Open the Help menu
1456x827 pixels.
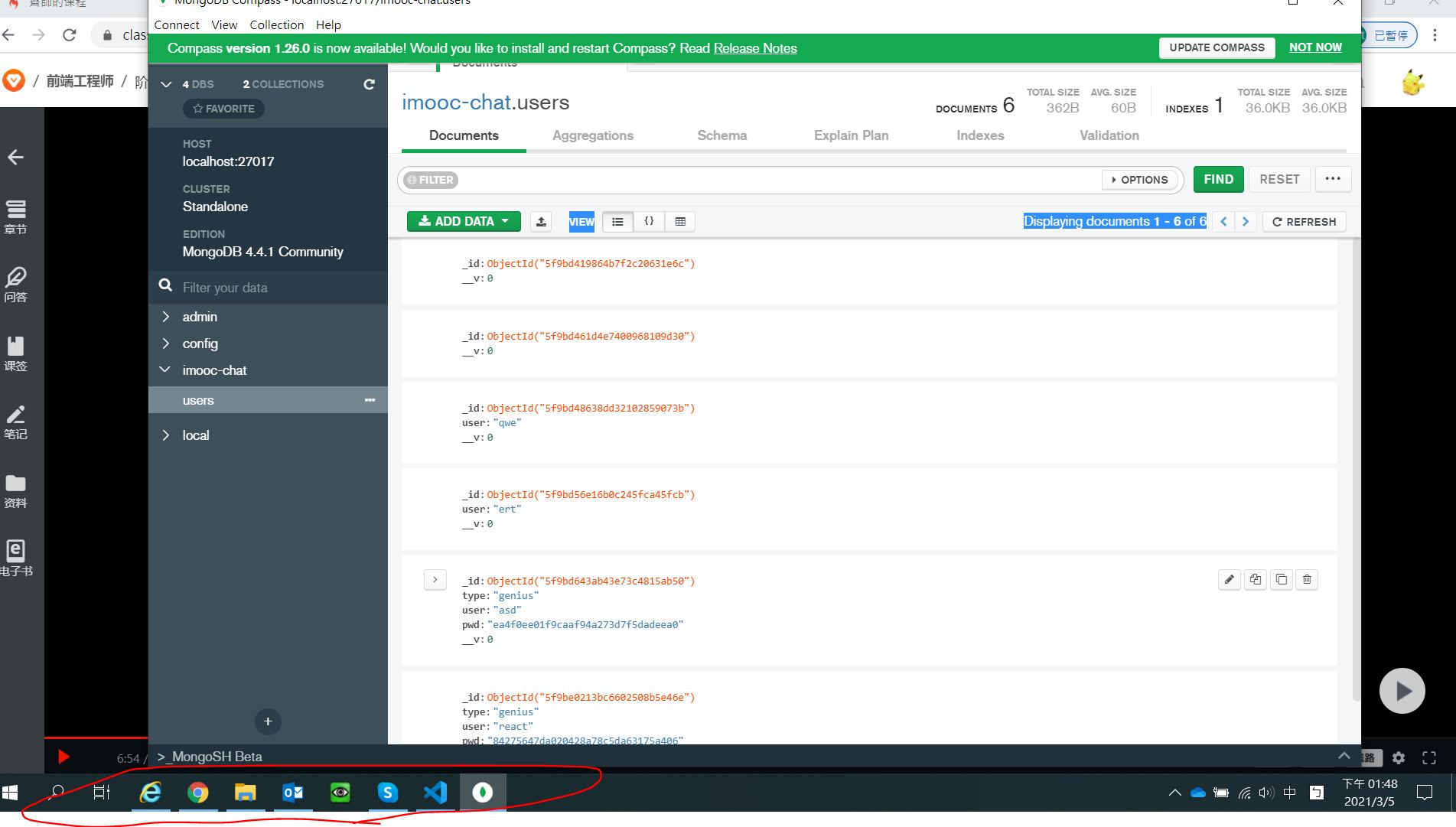coord(328,24)
